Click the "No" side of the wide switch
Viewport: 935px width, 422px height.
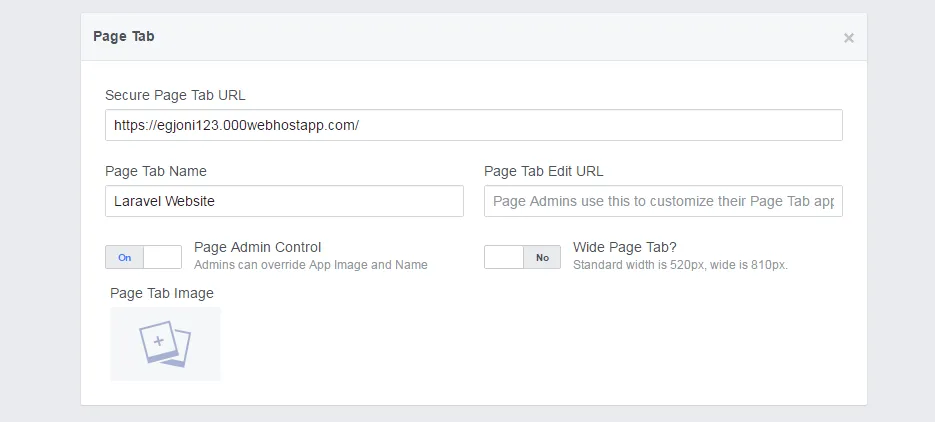pos(542,257)
